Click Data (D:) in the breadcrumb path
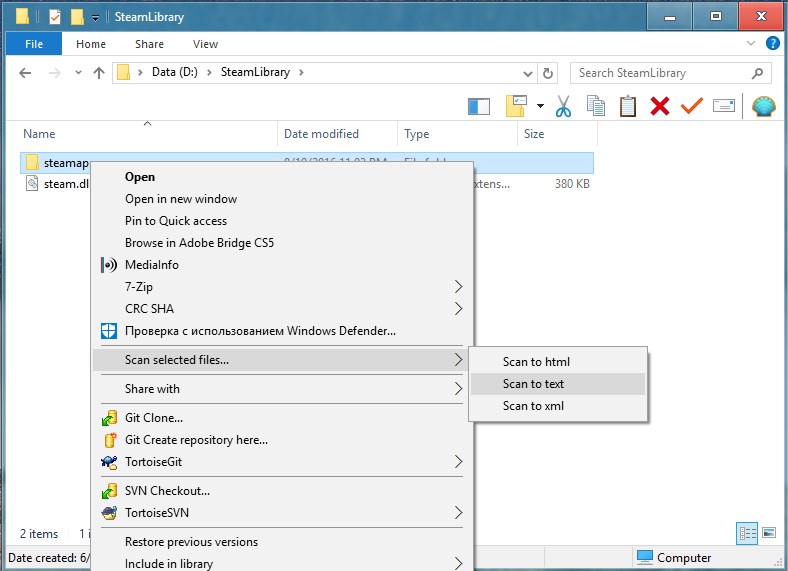 (174, 72)
